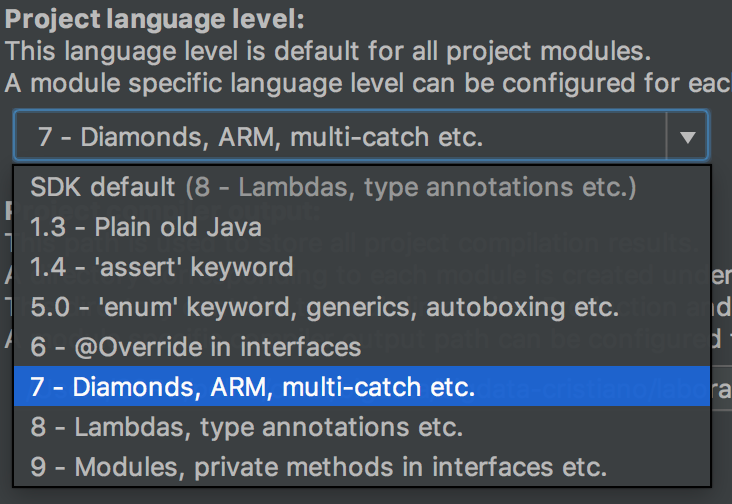
Task: Select highlighted '7 - Diamonds, ARM, multi-catch' item
Action: pyautogui.click(x=252, y=387)
